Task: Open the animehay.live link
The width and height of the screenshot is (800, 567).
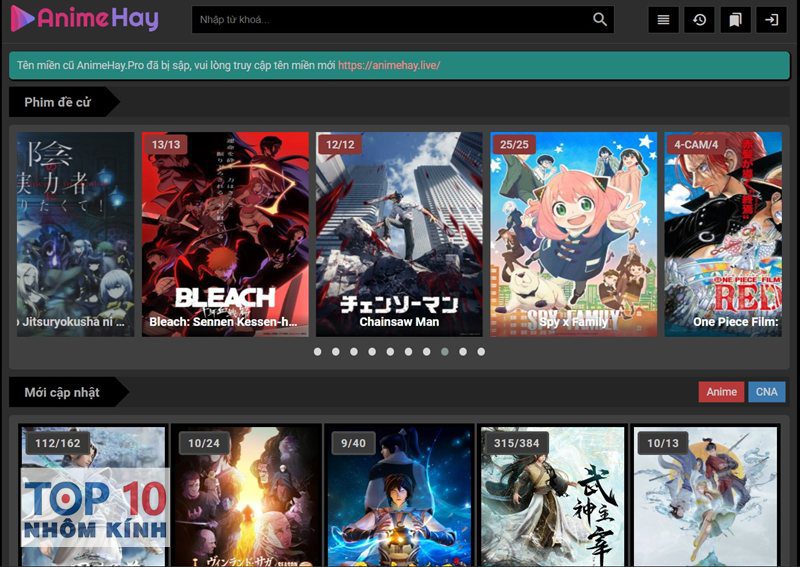Action: [x=389, y=65]
